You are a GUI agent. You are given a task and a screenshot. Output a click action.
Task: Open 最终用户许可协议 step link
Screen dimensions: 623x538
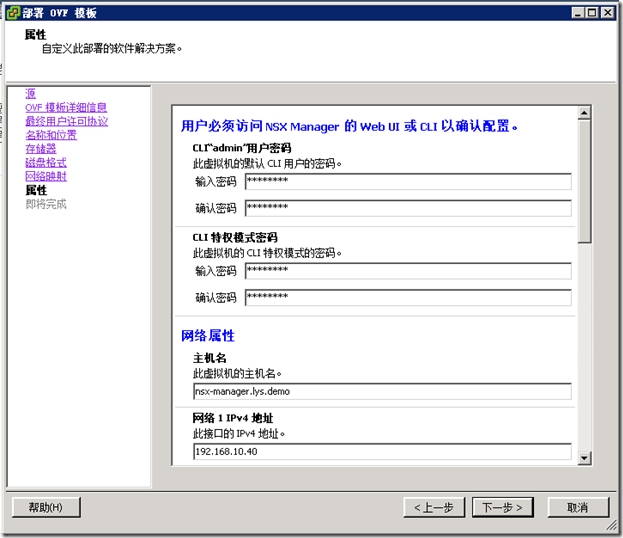(x=66, y=121)
